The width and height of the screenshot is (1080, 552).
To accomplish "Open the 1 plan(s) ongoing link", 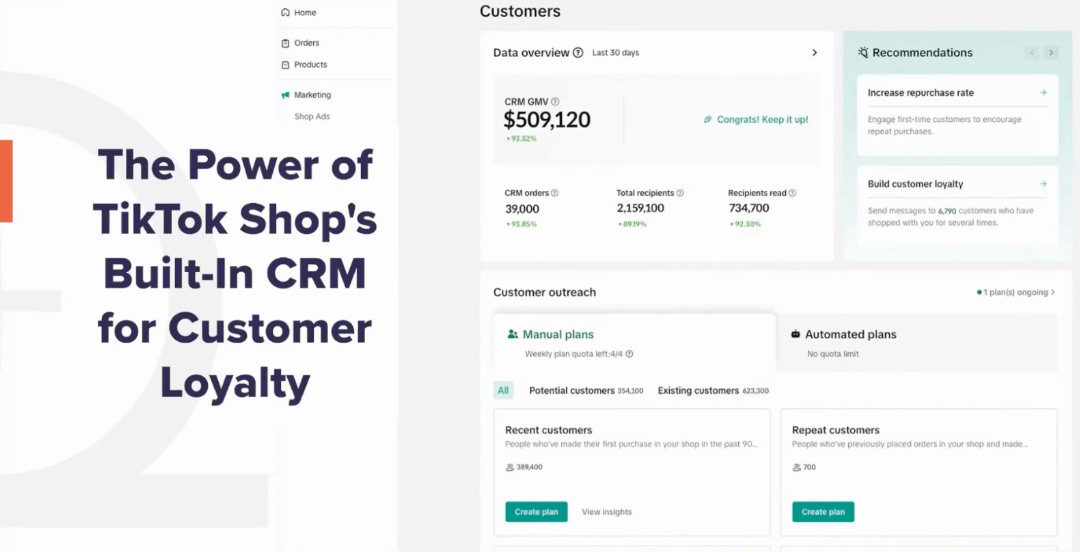I will pos(1016,292).
